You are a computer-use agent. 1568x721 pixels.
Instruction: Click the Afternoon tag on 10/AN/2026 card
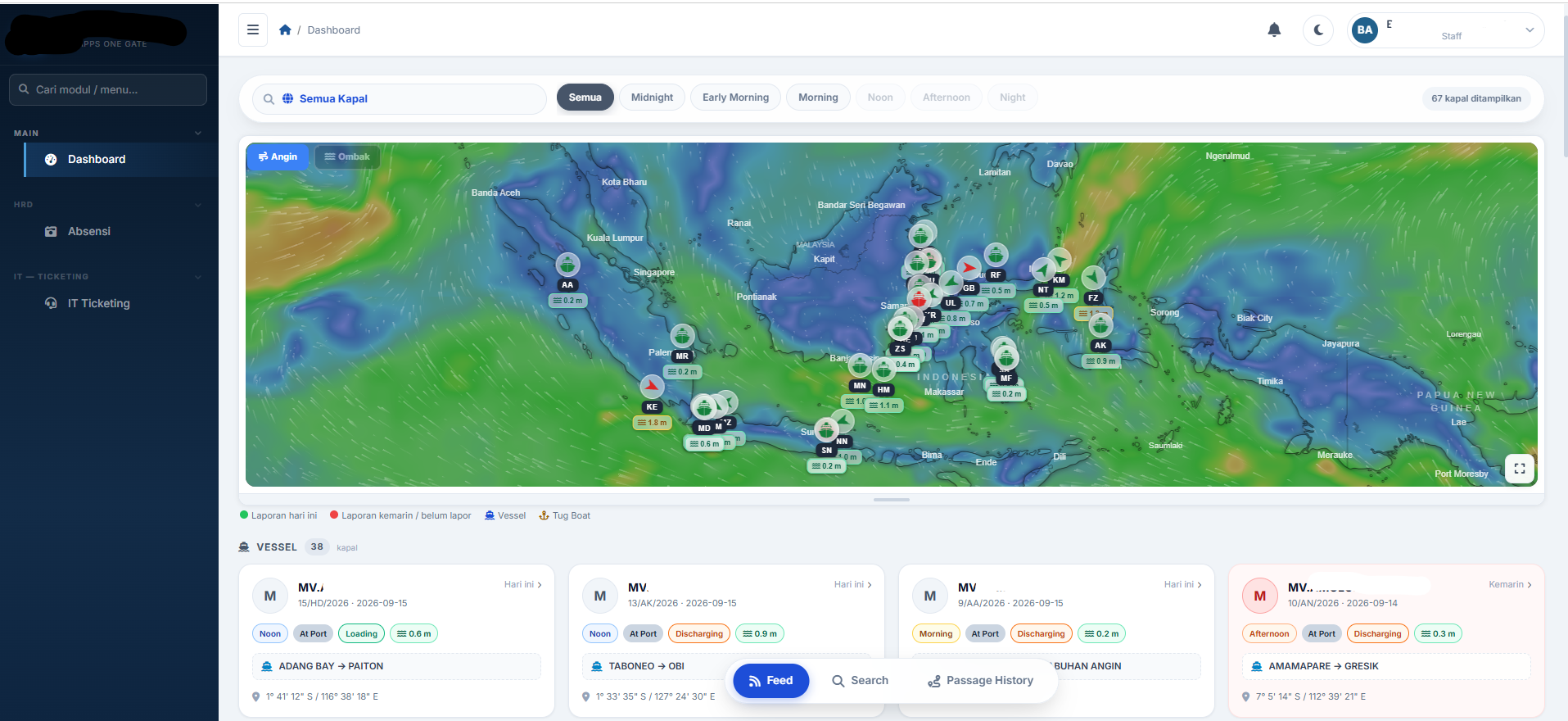1269,633
